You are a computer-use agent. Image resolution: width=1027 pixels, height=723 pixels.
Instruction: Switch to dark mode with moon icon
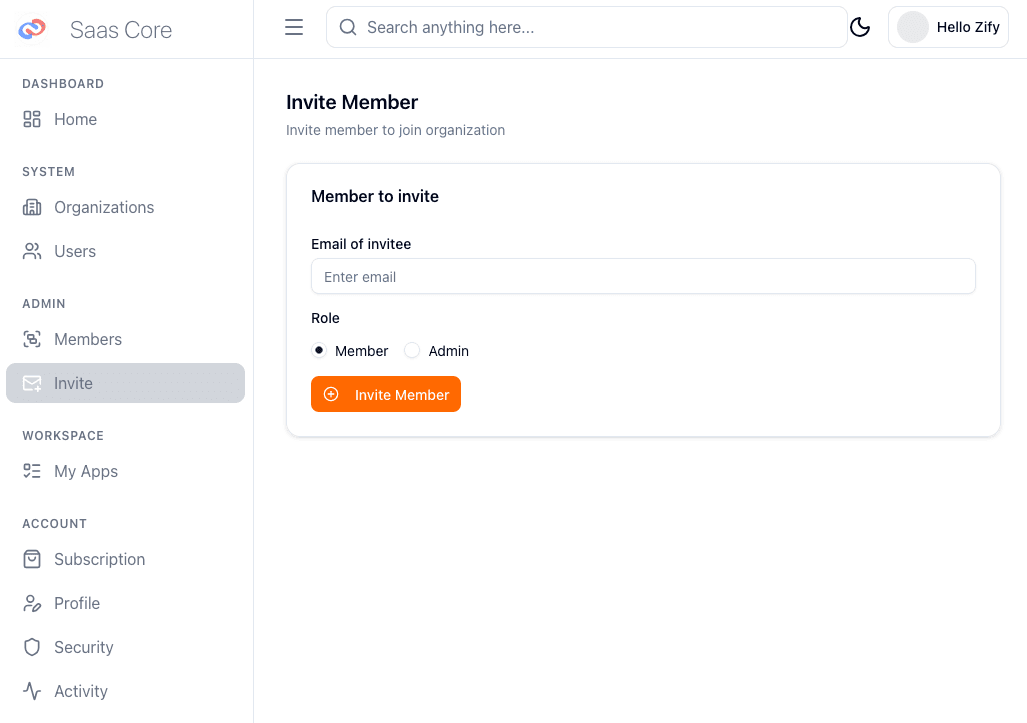click(860, 27)
